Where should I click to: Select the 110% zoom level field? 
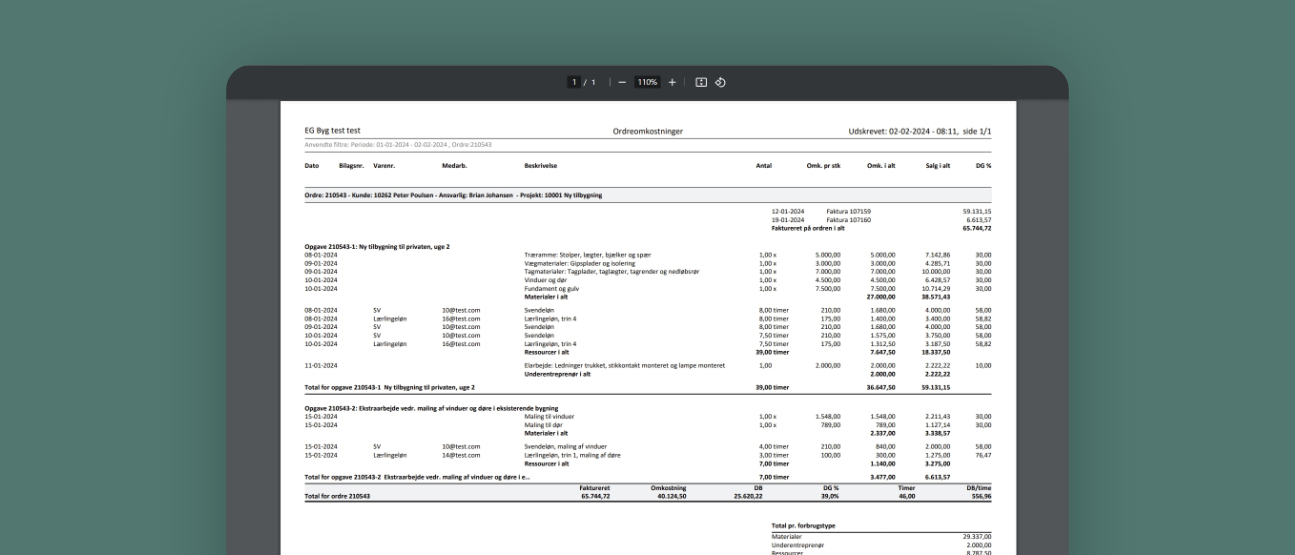click(646, 82)
